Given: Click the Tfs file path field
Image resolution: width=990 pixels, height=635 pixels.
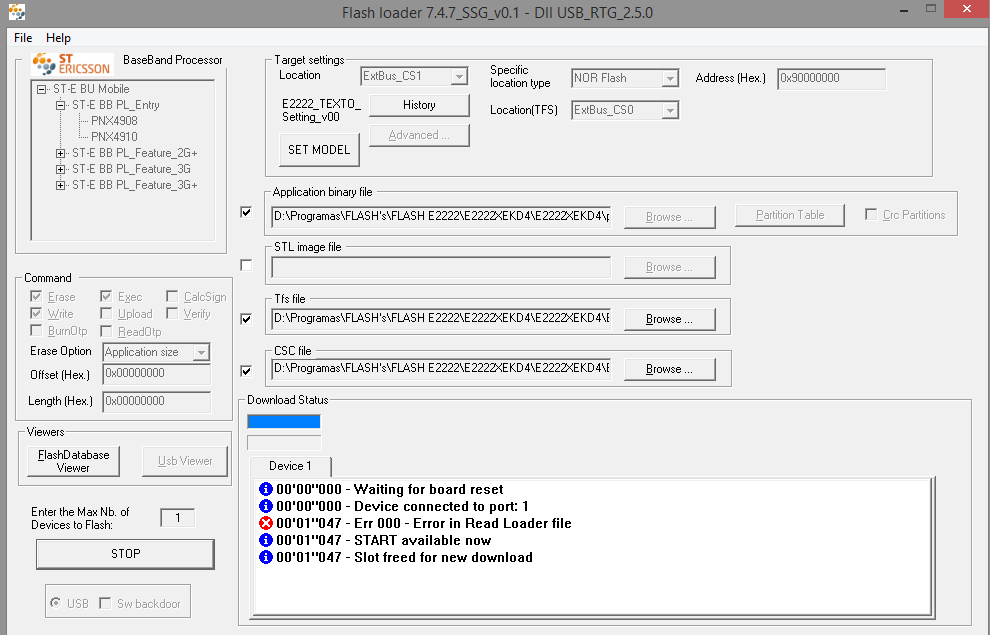Looking at the screenshot, I should coord(441,319).
